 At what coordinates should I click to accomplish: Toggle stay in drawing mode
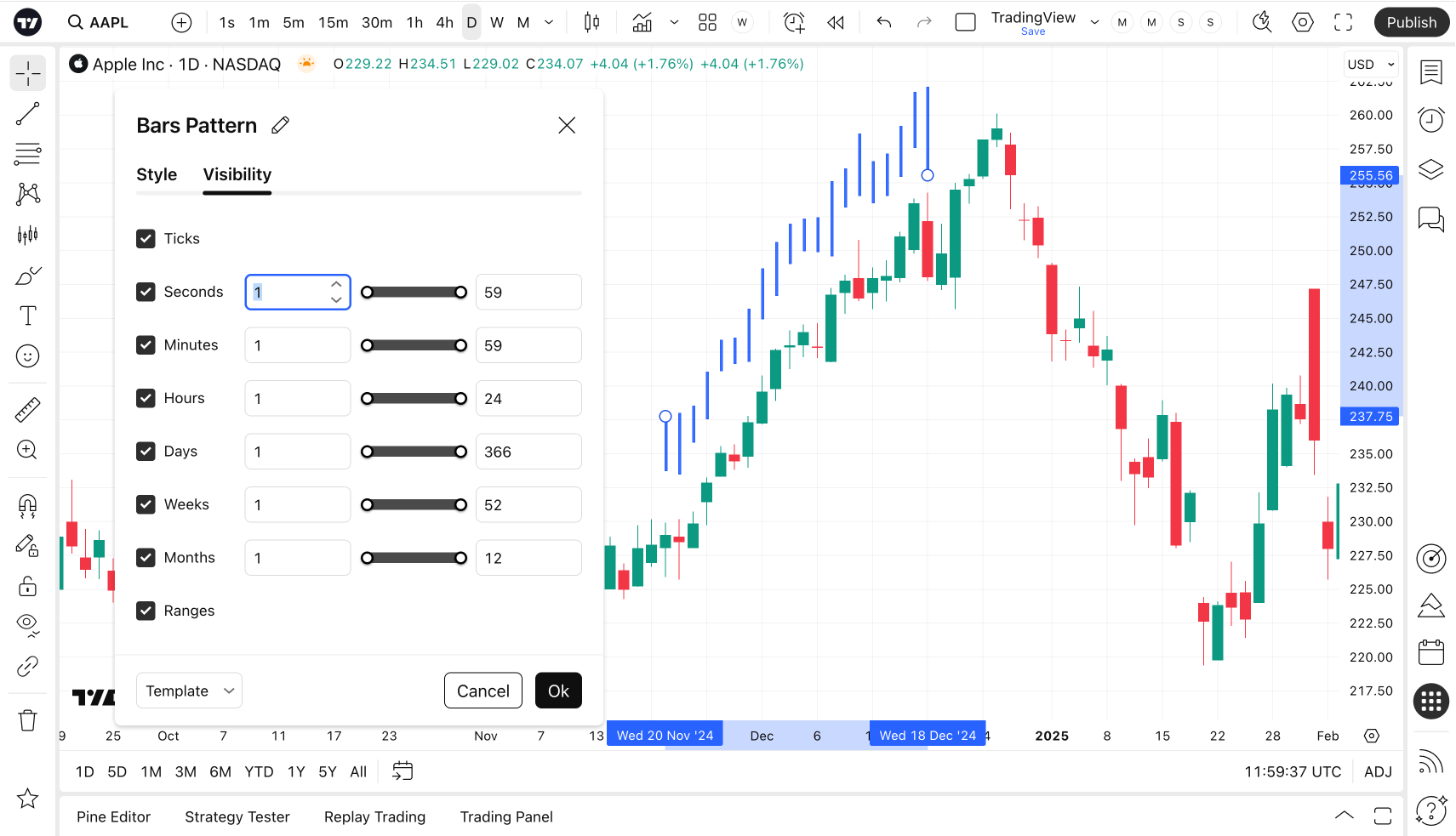(x=27, y=546)
